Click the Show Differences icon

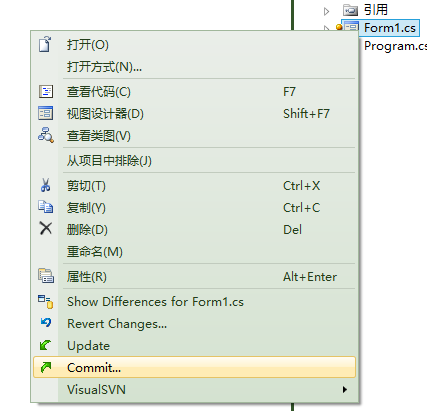coord(46,301)
